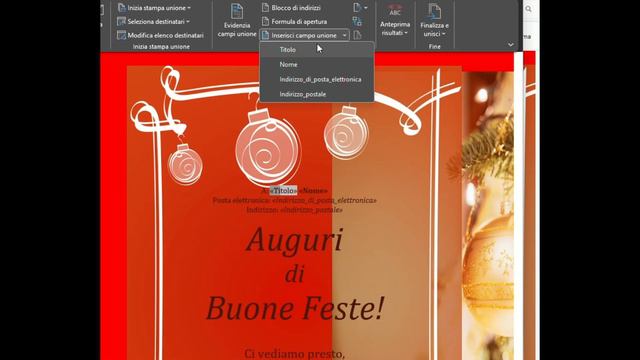Click Modifica elenco destinatari

click(x=160, y=36)
